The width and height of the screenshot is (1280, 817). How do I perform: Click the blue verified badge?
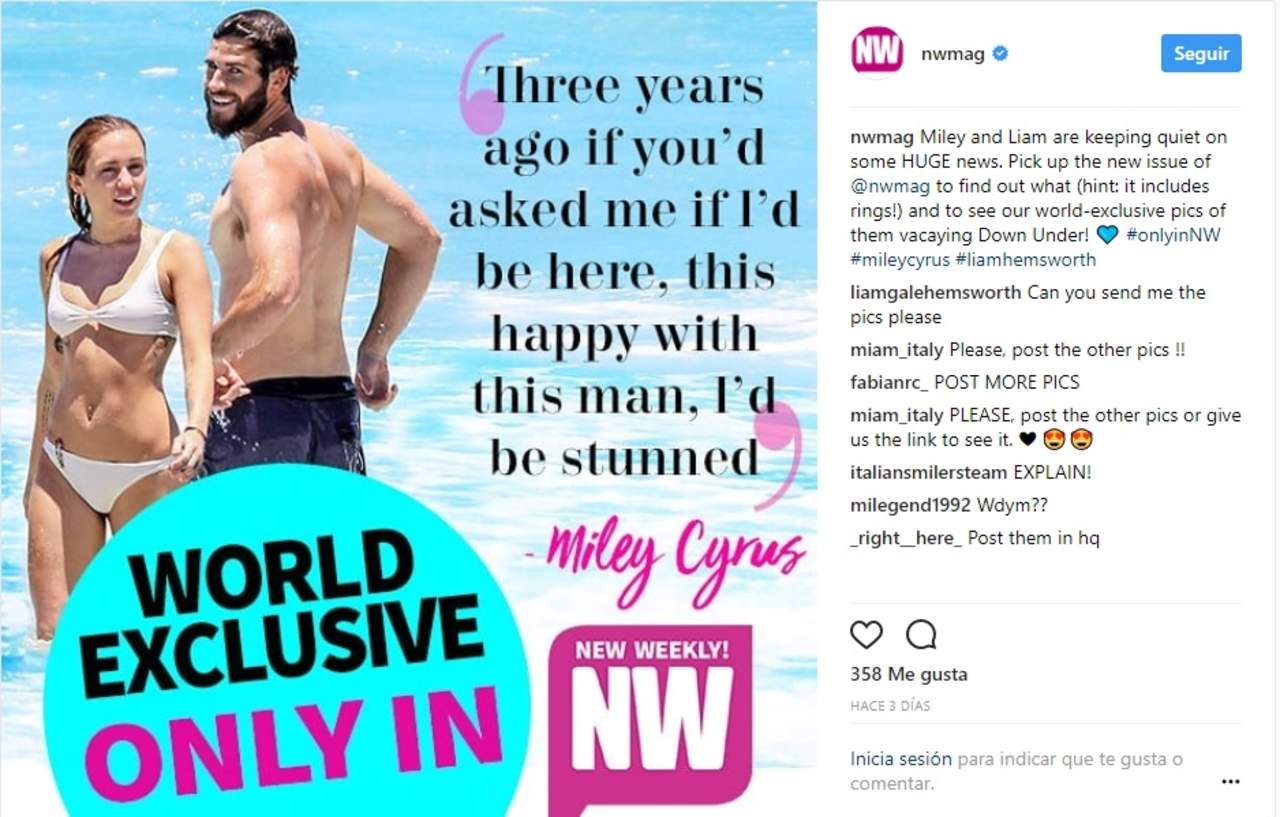999,54
